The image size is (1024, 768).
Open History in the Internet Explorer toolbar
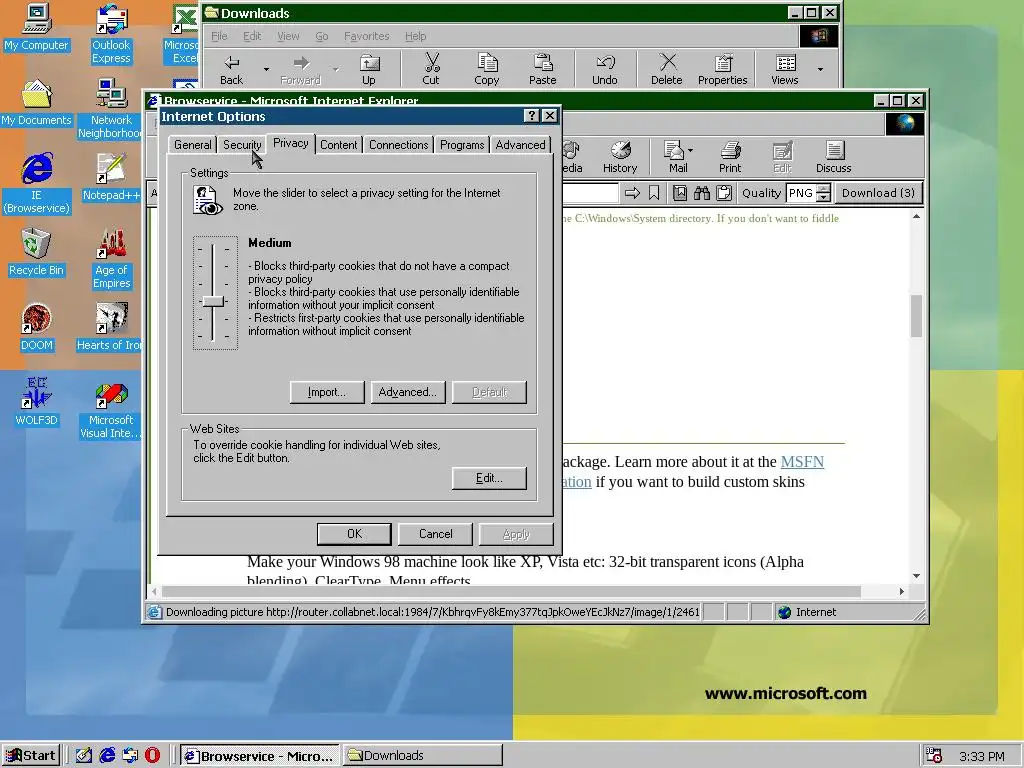coord(620,157)
